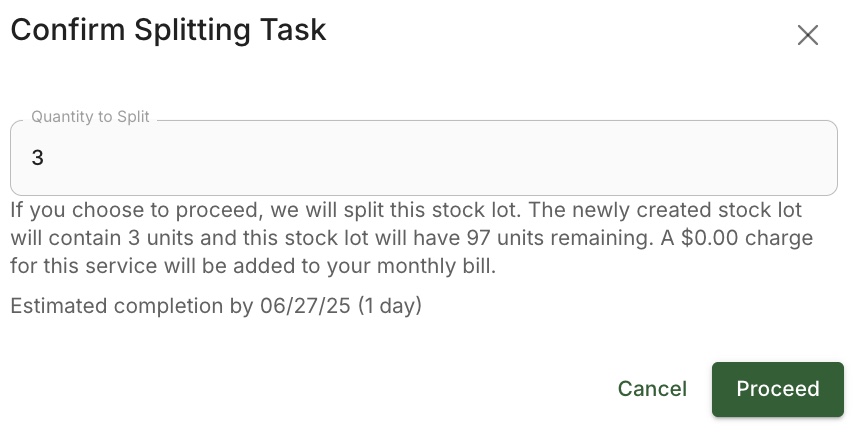Cancel the splitting task

click(652, 389)
